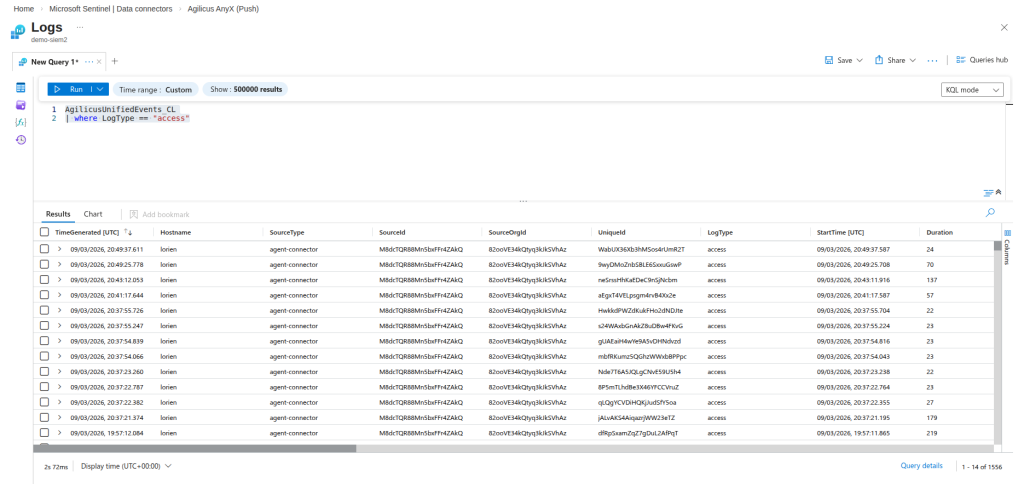Open toolbar more options ellipsis
This screenshot has width=1024, height=484.
[933, 60]
